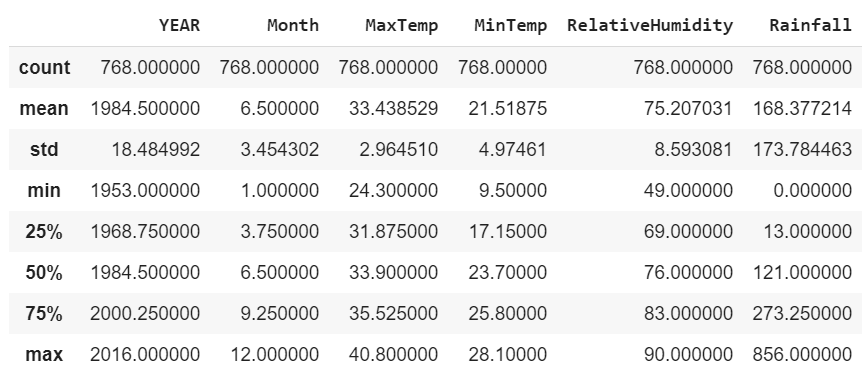Click the std row label
The width and height of the screenshot is (864, 376).
tap(44, 149)
